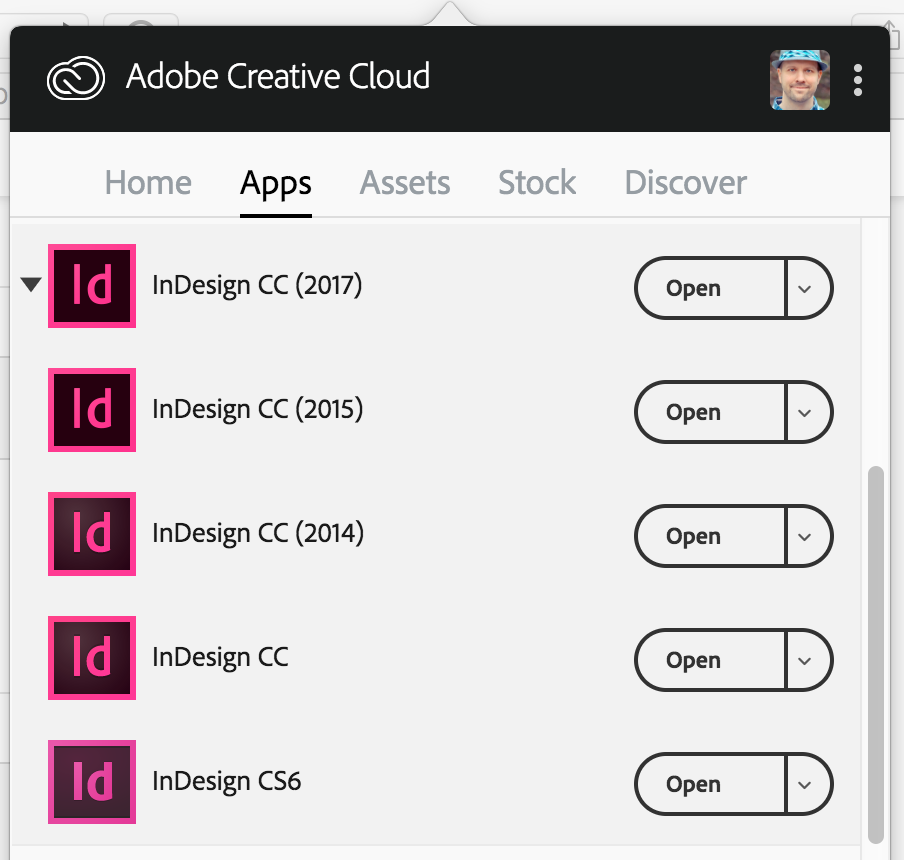904x860 pixels.
Task: Switch to the Home tab
Action: [x=148, y=183]
